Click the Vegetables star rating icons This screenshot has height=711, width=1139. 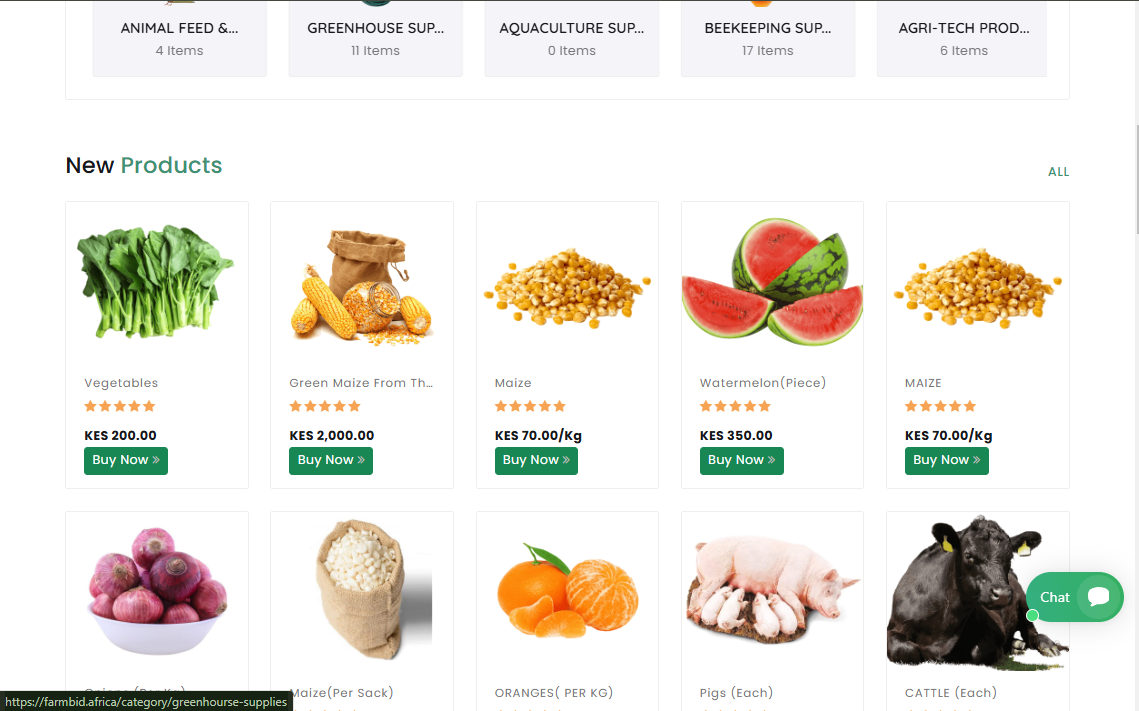coord(120,406)
